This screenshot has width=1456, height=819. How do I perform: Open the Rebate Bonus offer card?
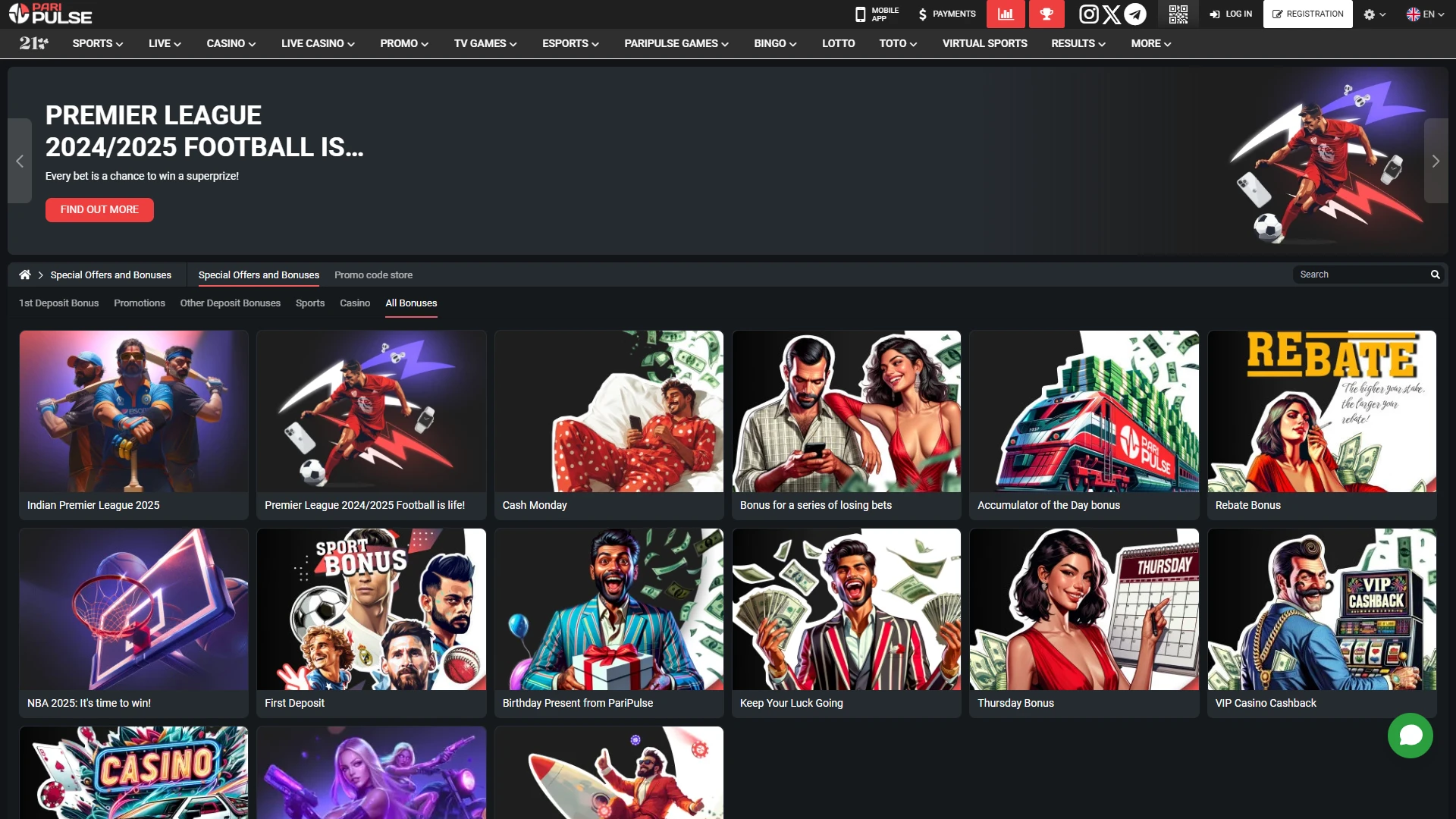[1321, 425]
